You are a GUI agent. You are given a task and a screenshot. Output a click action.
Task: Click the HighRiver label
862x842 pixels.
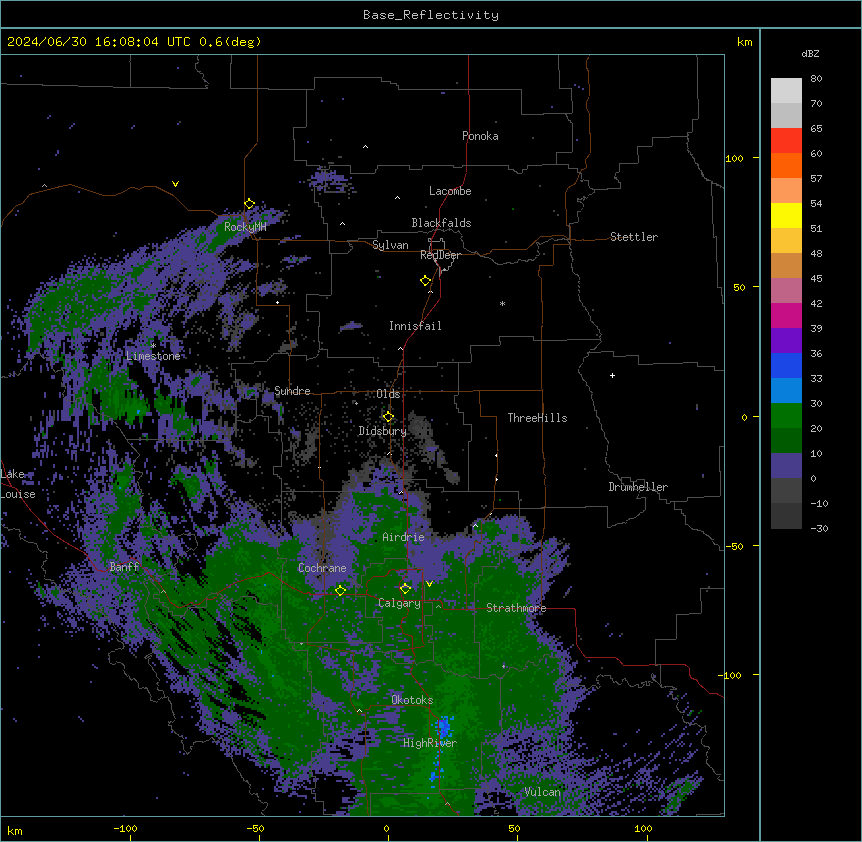[430, 743]
